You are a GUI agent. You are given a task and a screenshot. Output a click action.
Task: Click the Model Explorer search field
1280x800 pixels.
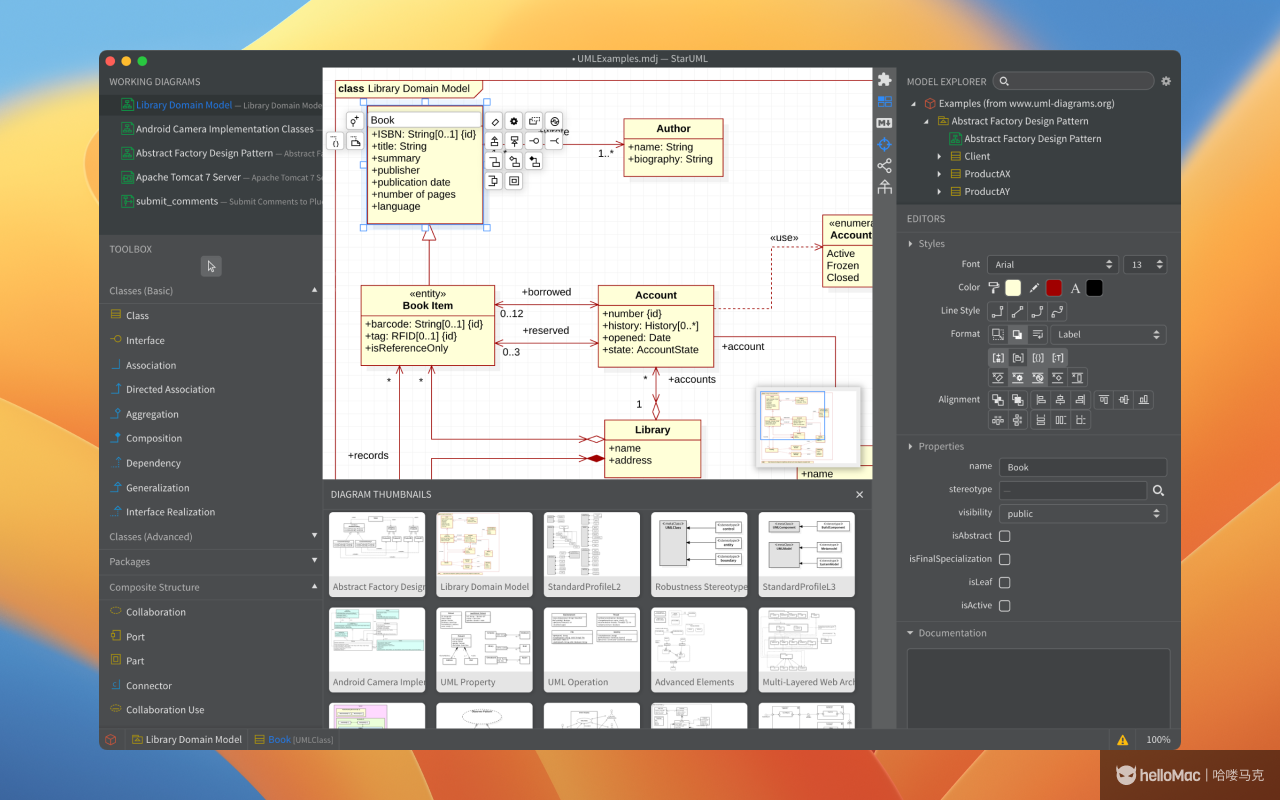1074,81
